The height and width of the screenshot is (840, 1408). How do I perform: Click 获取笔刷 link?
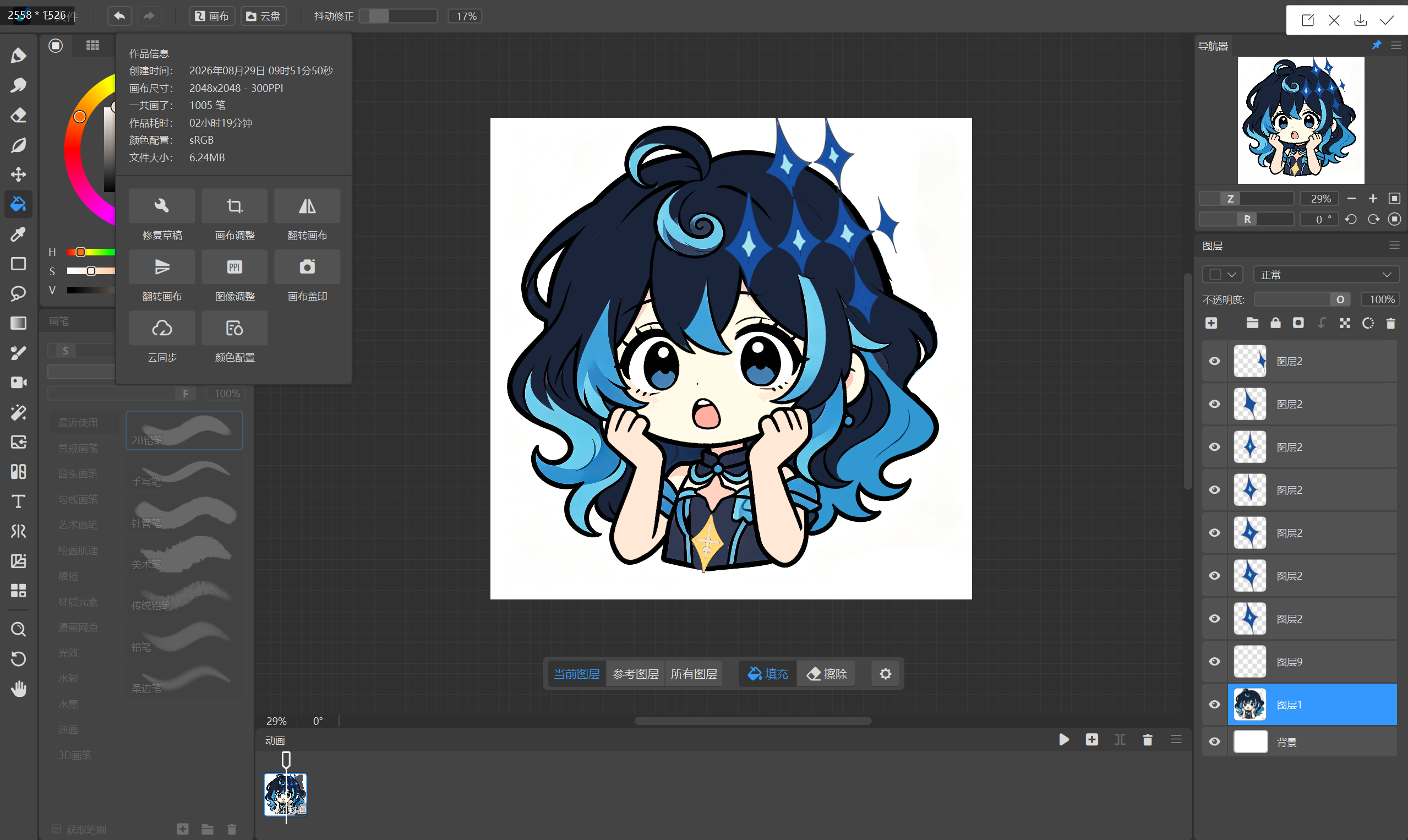79,830
